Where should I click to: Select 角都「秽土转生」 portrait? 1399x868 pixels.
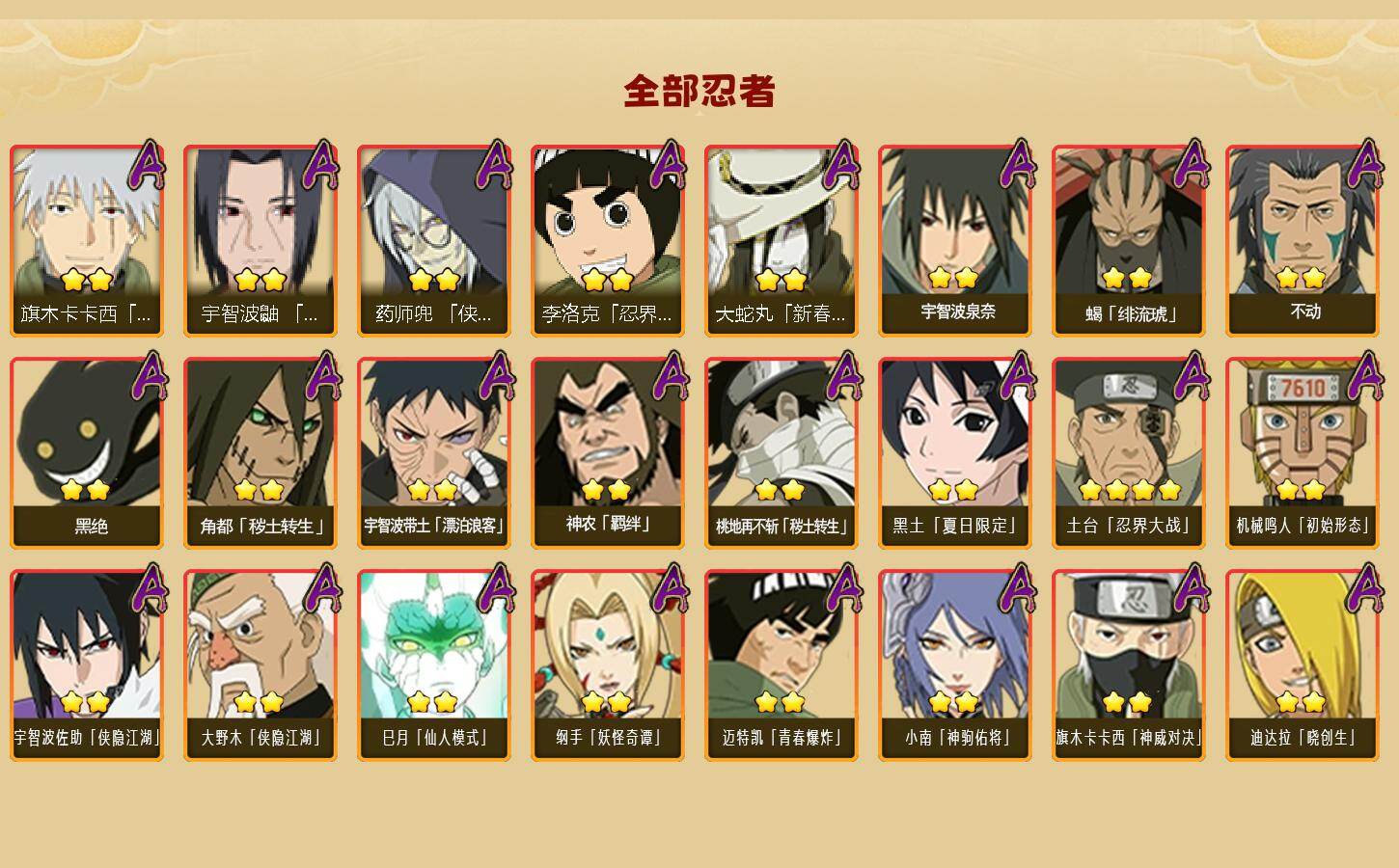(261, 453)
